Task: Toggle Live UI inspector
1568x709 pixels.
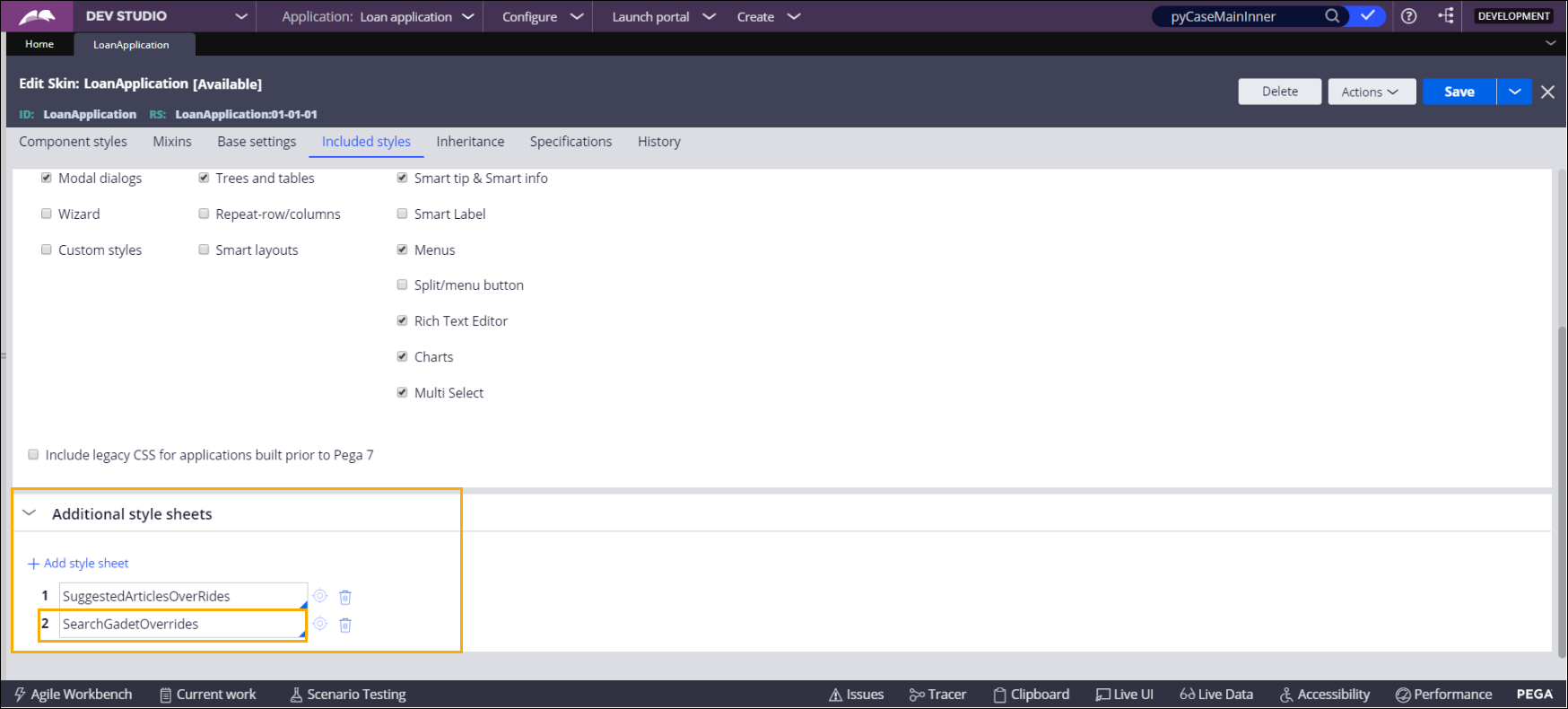Action: pyautogui.click(x=1124, y=695)
